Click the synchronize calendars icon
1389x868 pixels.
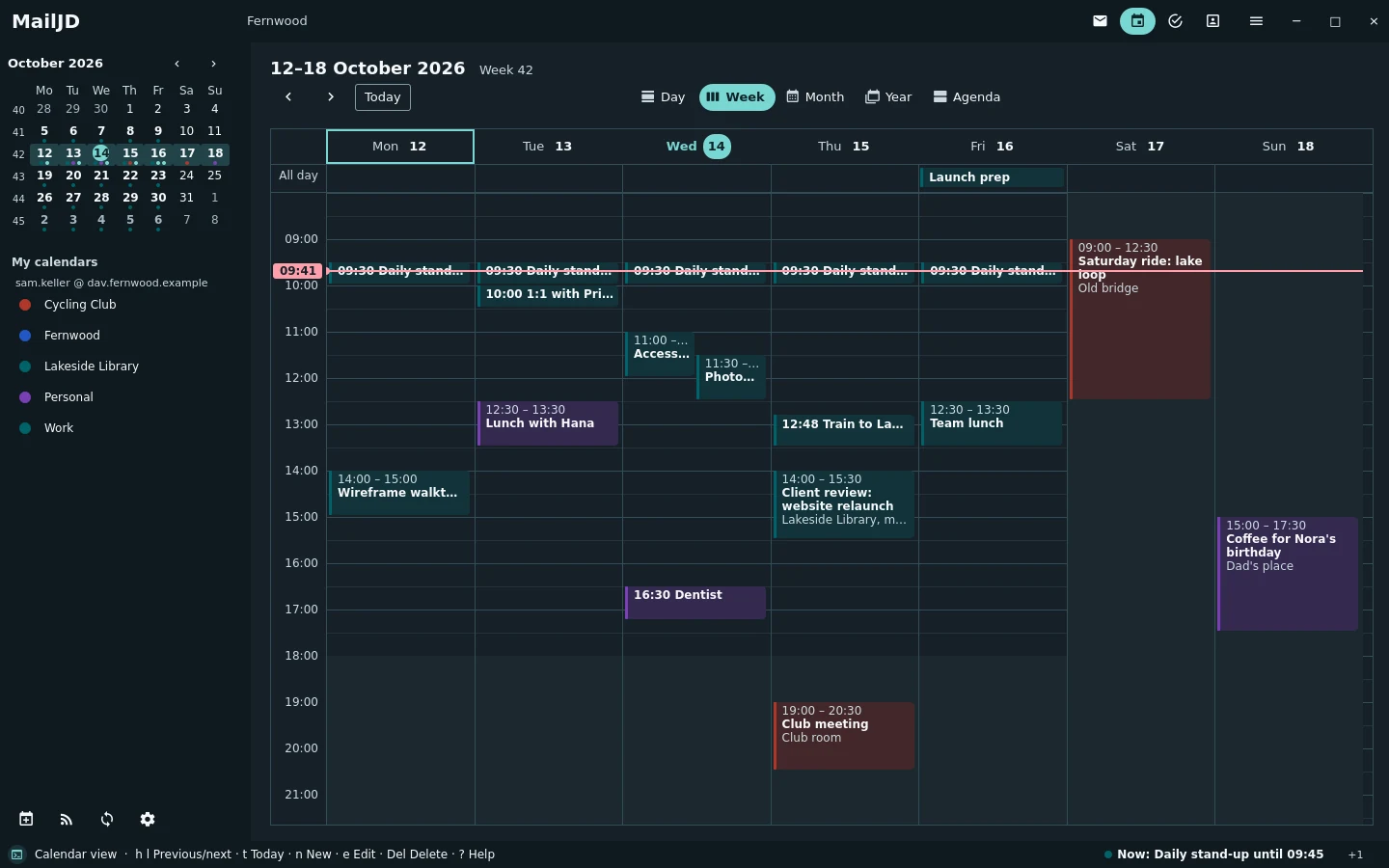(x=107, y=819)
